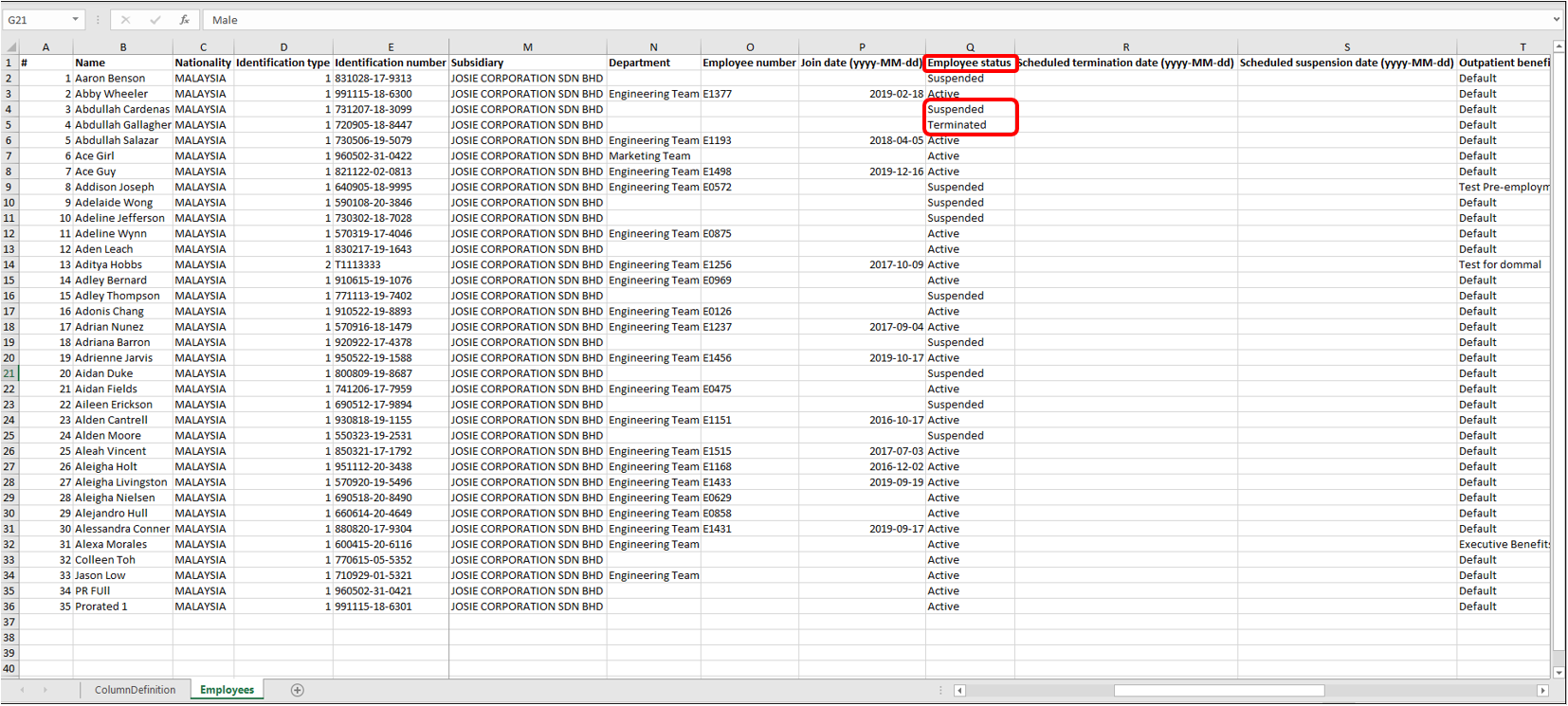Expand the formula bar with chevron
The height and width of the screenshot is (706, 1568).
tap(1556, 20)
